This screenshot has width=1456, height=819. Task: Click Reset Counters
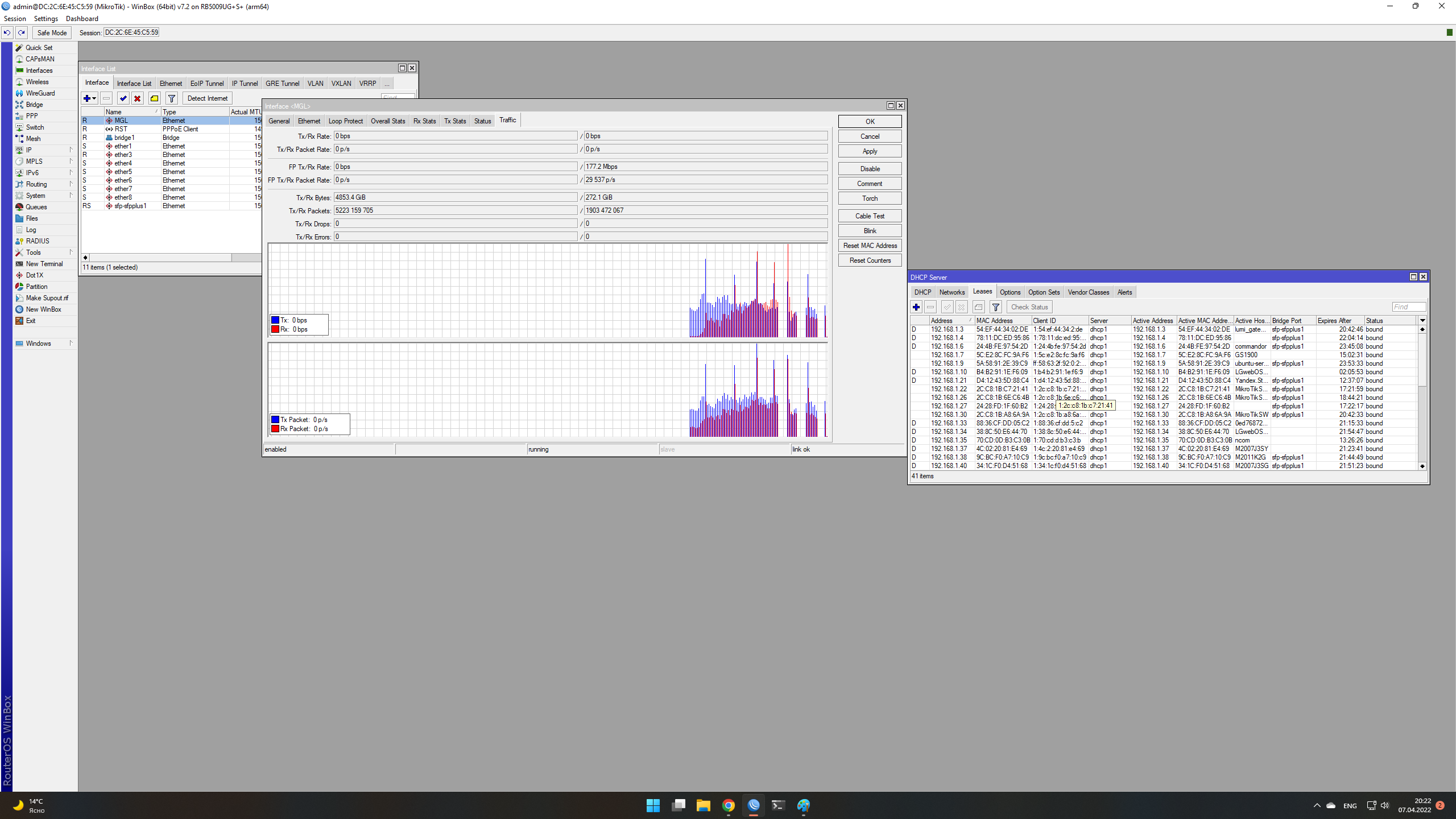[870, 260]
